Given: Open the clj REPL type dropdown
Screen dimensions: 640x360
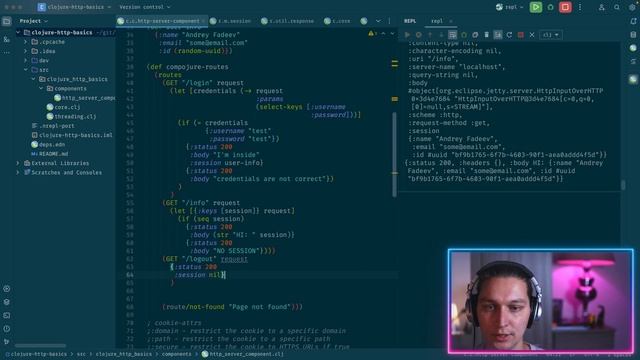Looking at the screenshot, I should 550,35.
